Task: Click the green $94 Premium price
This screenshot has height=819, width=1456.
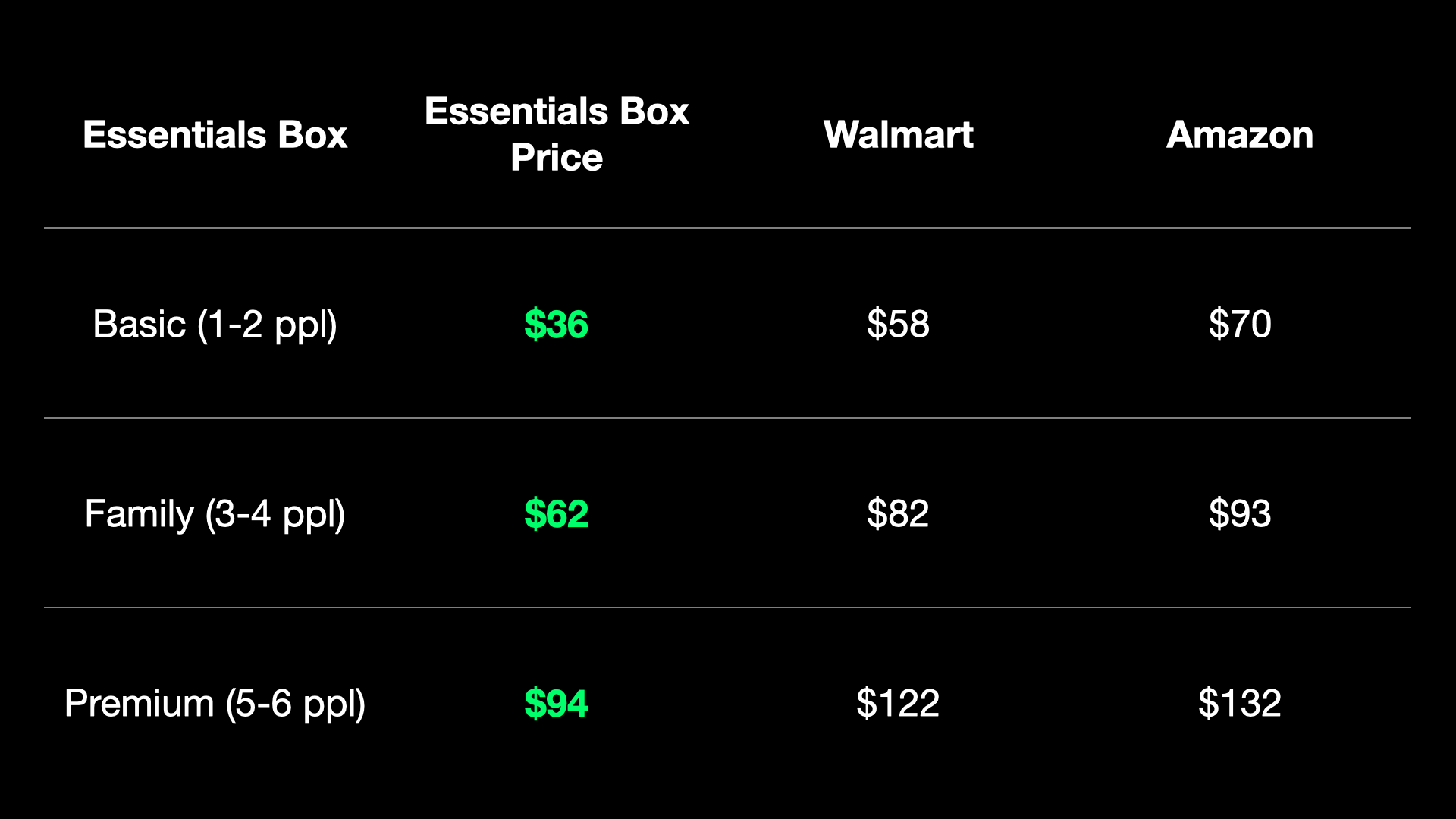Action: click(x=556, y=704)
